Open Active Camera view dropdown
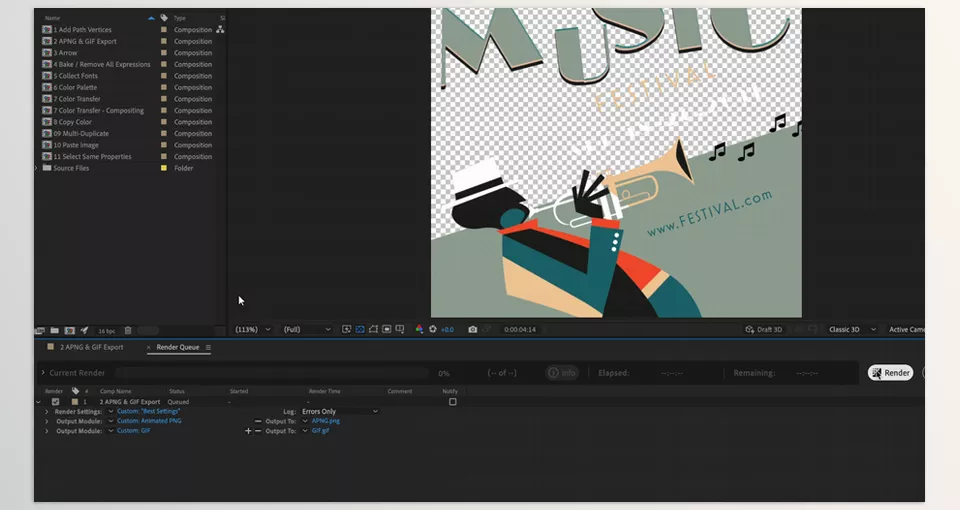960x510 pixels. (x=906, y=329)
